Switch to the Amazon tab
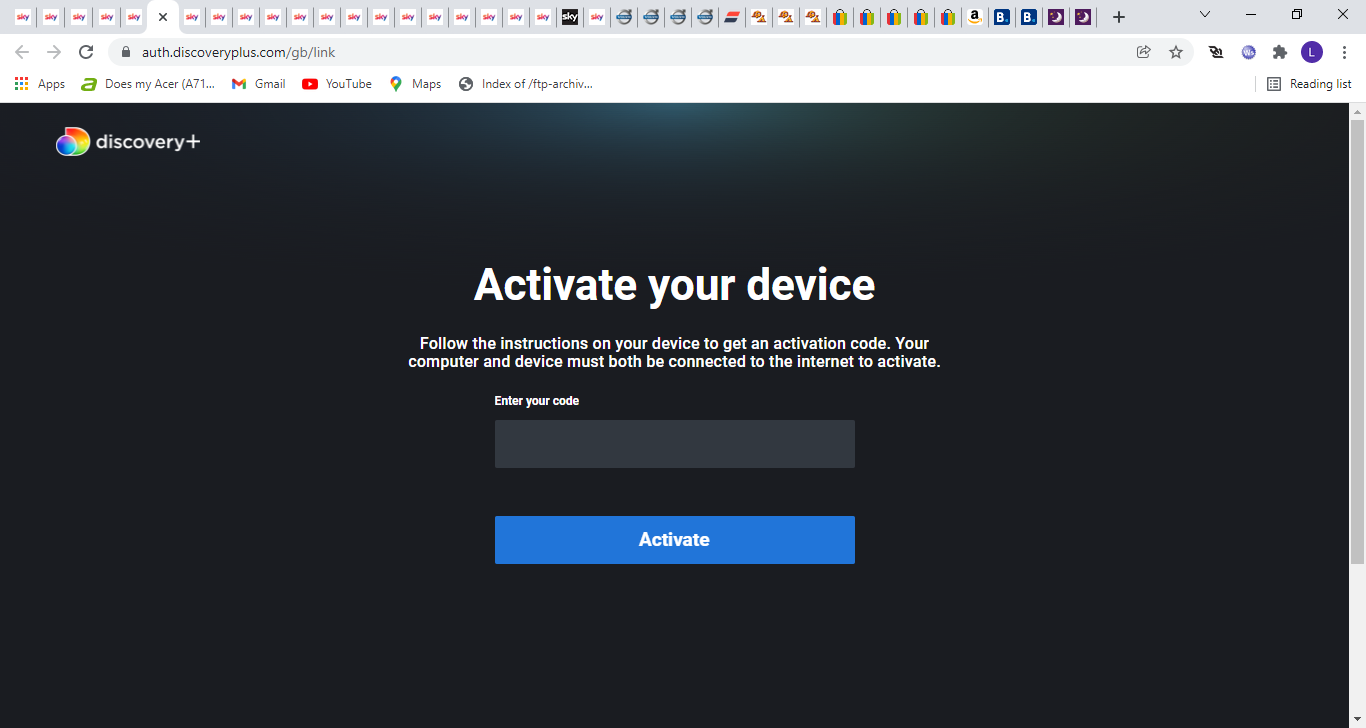The width and height of the screenshot is (1366, 728). [974, 17]
